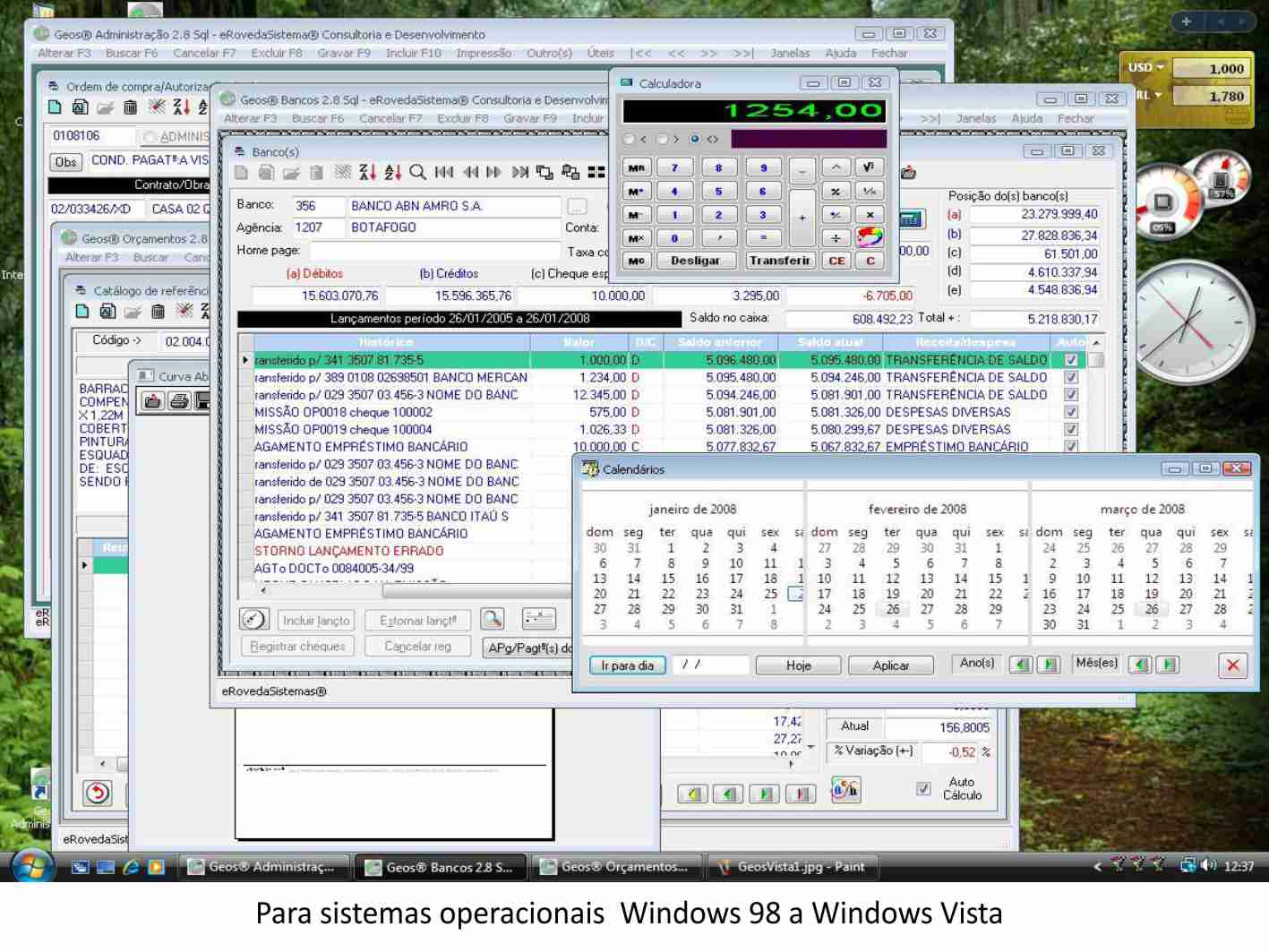Open the Gravar F9 menu in Geos Bancos
The image size is (1269, 952).
tap(530, 118)
